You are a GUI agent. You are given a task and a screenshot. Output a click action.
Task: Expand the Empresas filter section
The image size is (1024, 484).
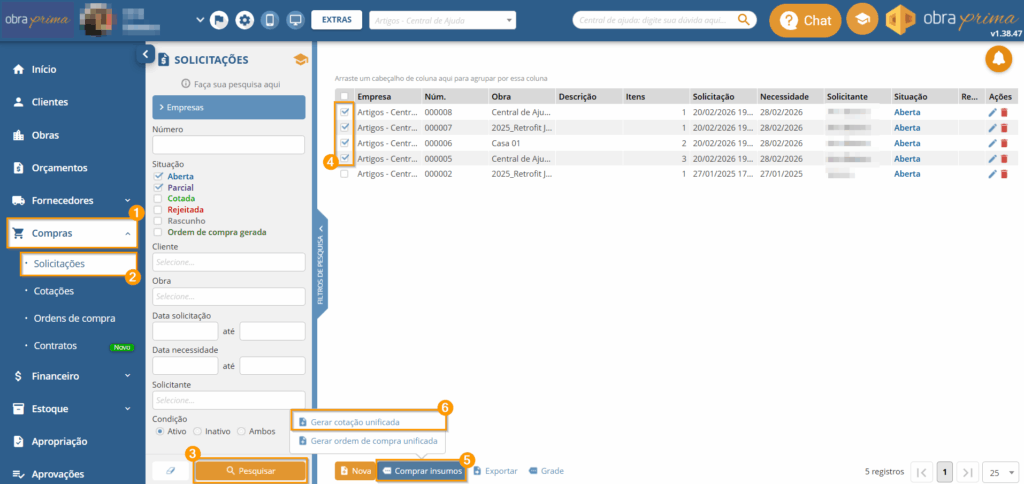(228, 107)
